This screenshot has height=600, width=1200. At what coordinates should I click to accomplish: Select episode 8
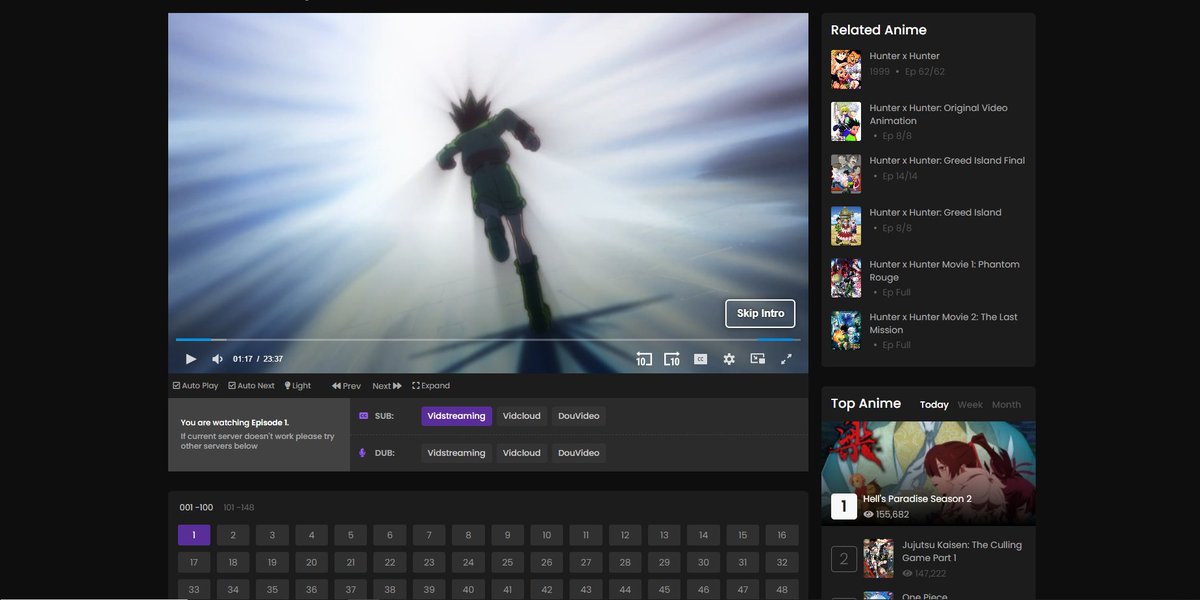468,535
